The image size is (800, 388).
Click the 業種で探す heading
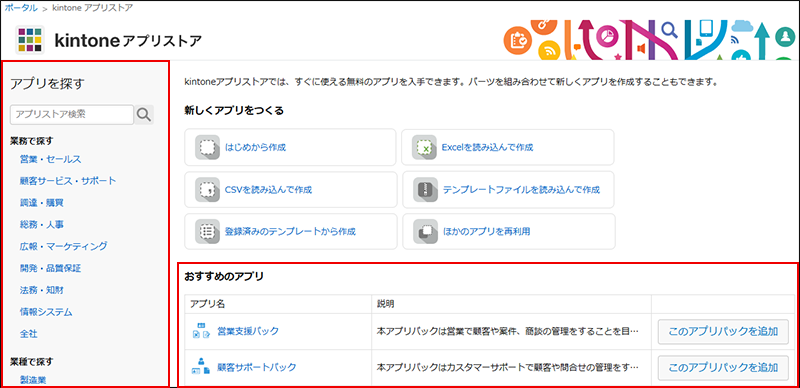pyautogui.click(x=32, y=361)
